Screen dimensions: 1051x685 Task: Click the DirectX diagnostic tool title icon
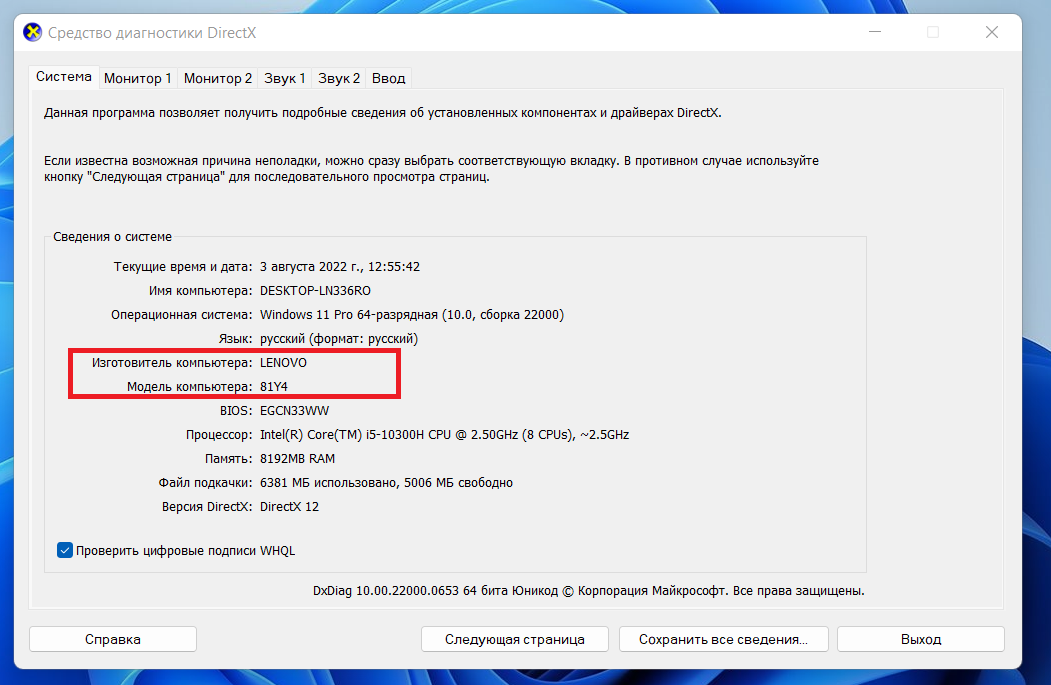(x=32, y=32)
